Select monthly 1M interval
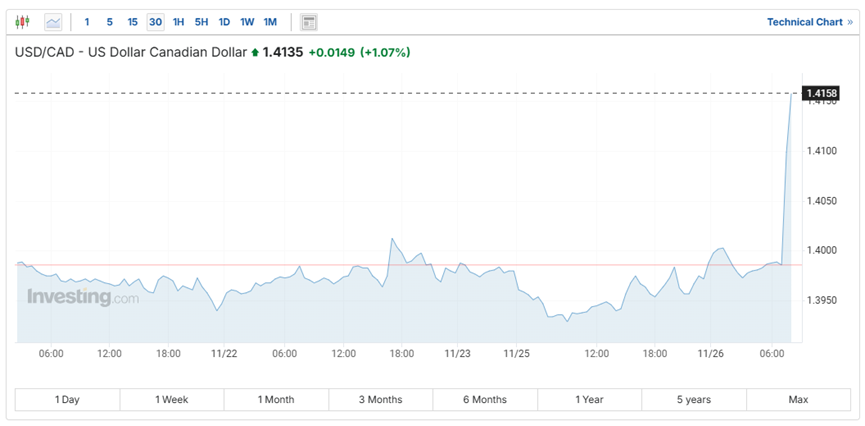This screenshot has height=426, width=865. [x=270, y=22]
